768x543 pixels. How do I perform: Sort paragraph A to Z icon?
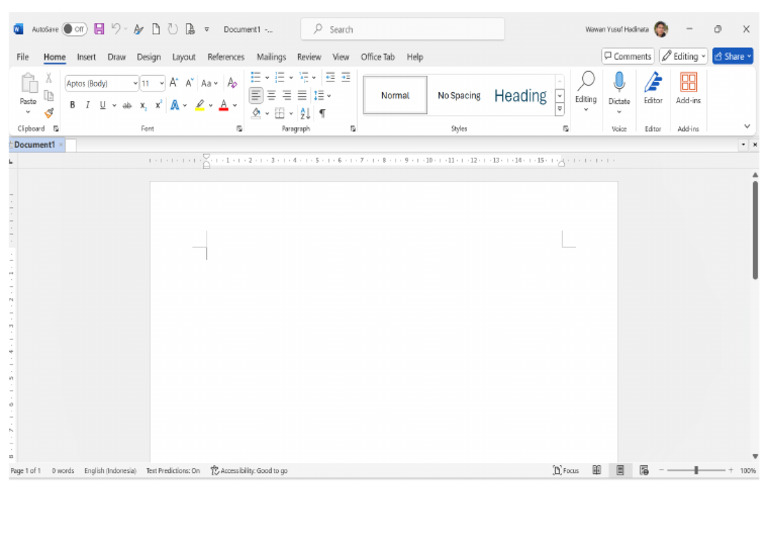coord(305,114)
